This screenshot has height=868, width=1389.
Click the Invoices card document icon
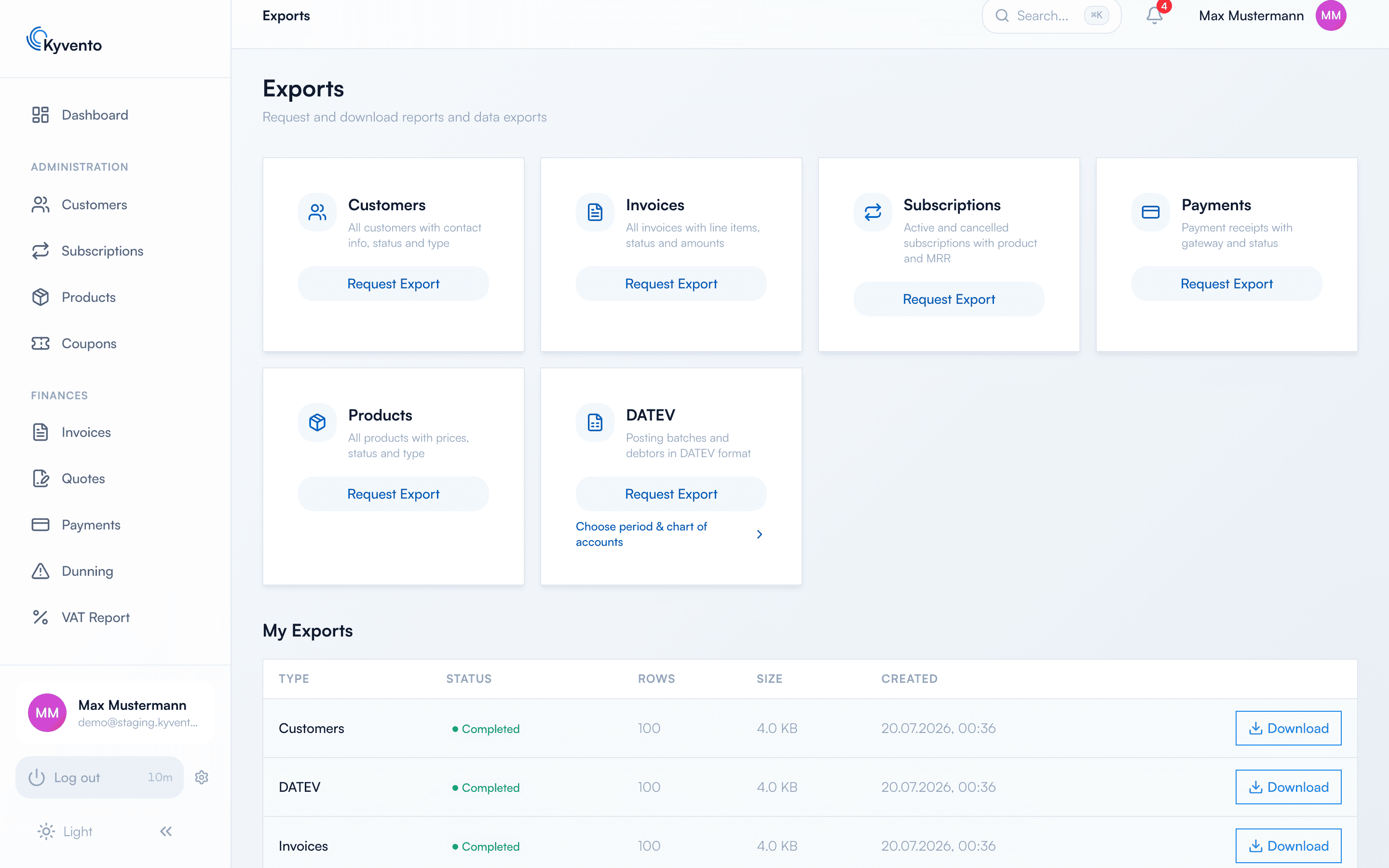click(595, 212)
